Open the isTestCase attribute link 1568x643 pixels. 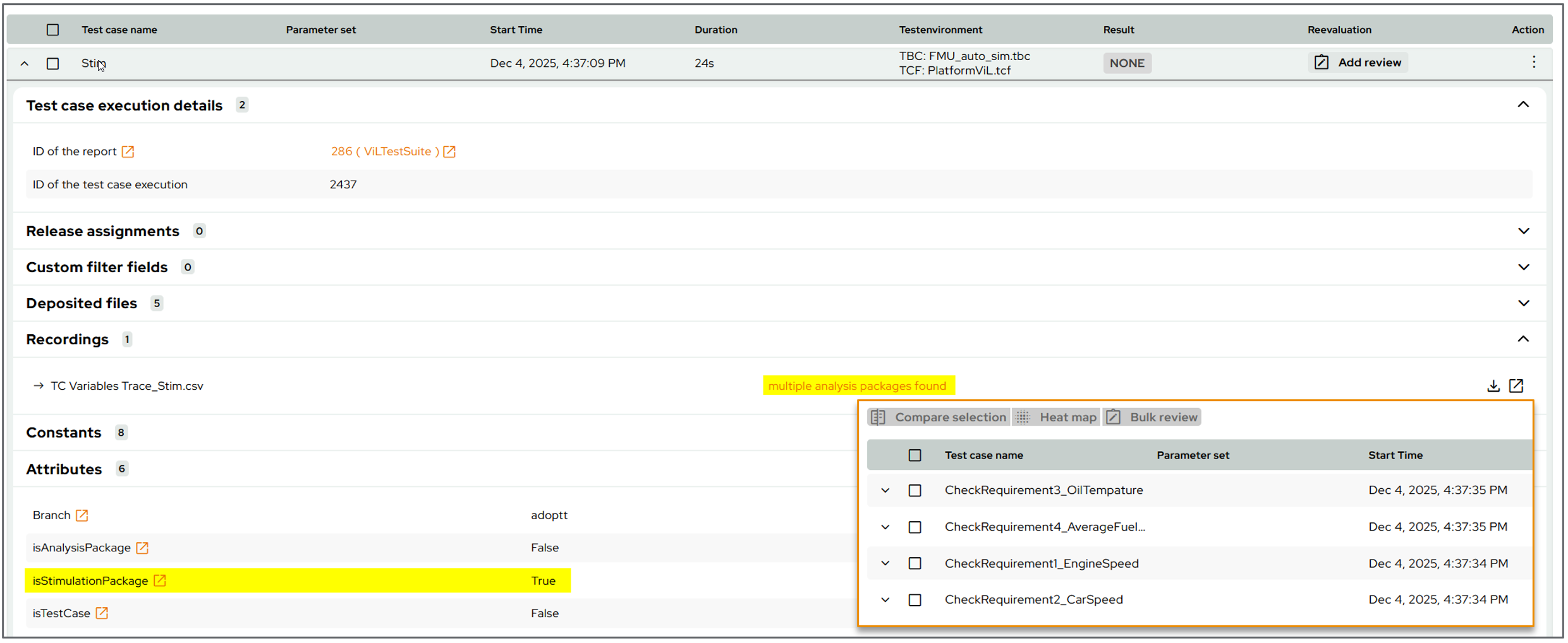click(102, 613)
